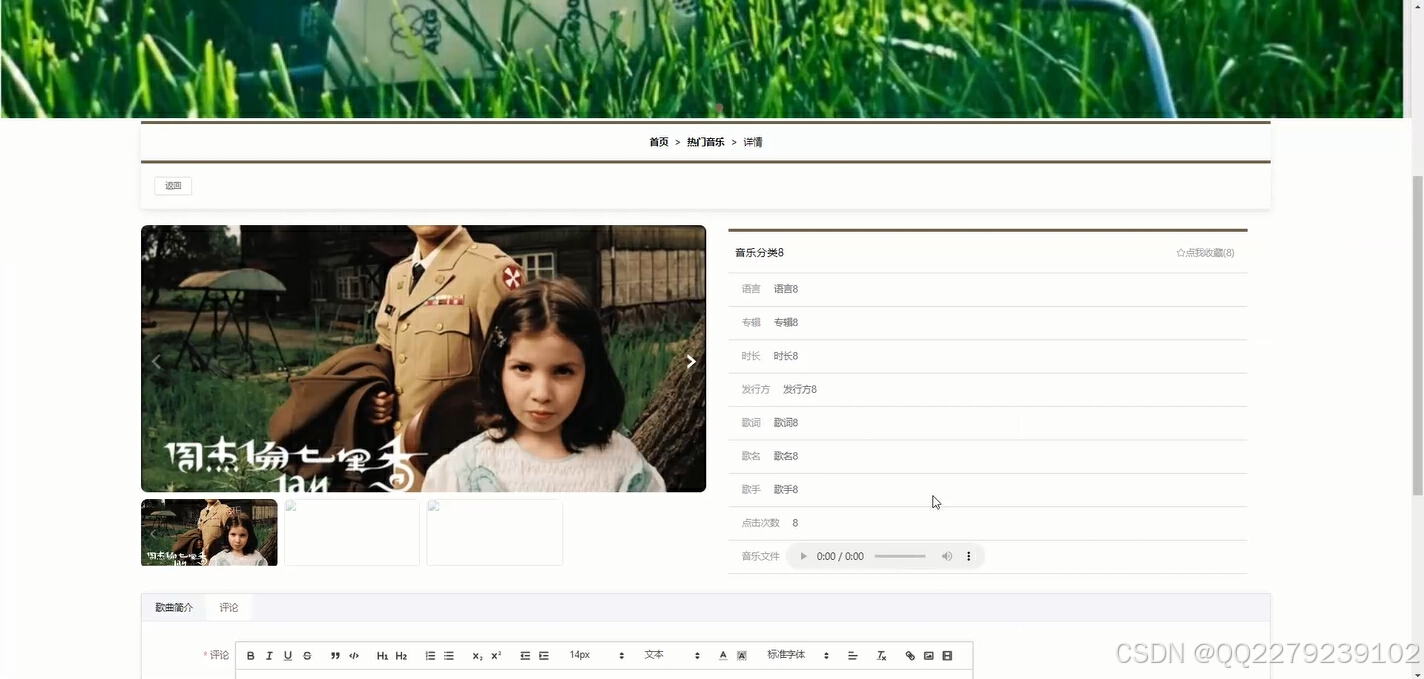This screenshot has width=1424, height=679.
Task: Open the audio player more options menu
Action: point(969,556)
